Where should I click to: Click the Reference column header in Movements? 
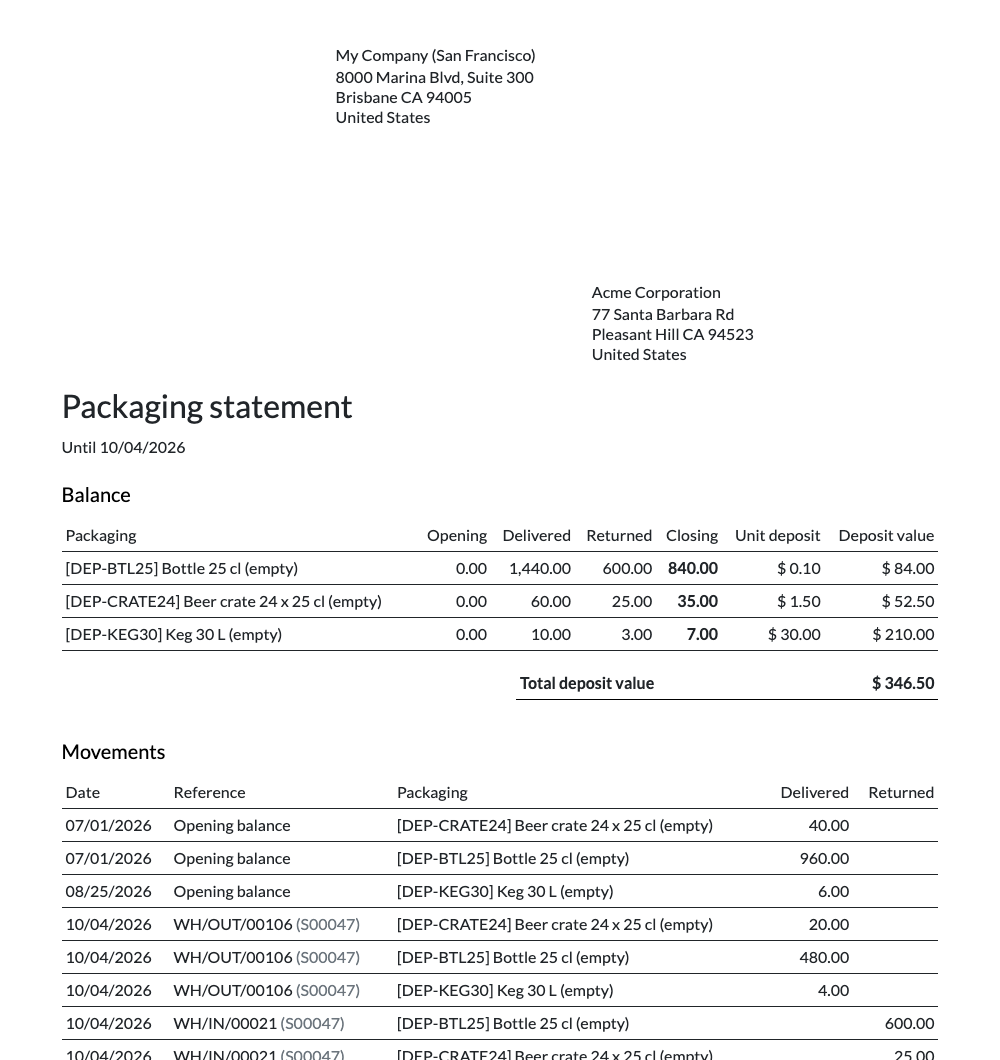tap(210, 792)
